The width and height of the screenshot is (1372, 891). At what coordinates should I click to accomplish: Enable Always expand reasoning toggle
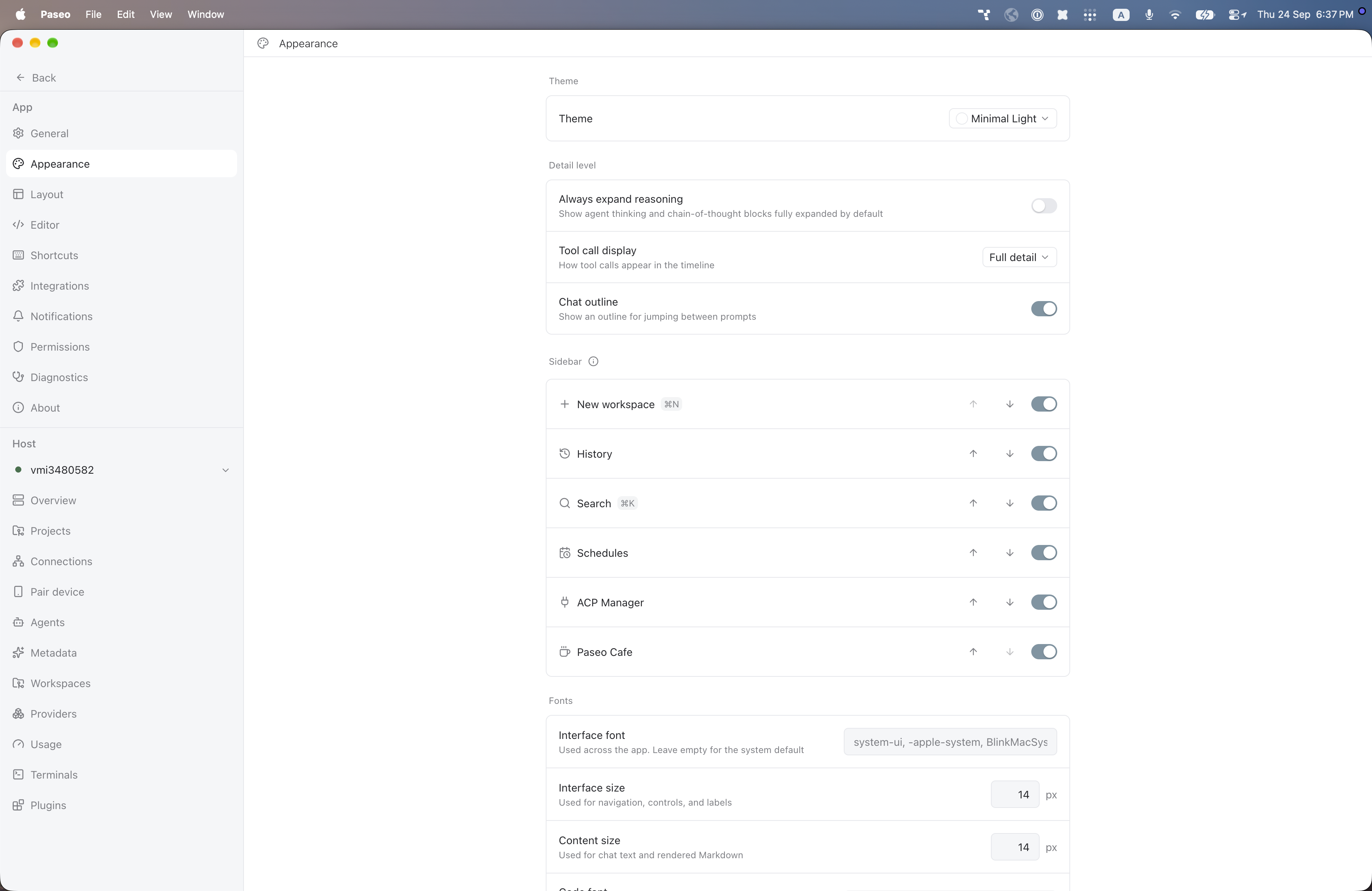1043,206
